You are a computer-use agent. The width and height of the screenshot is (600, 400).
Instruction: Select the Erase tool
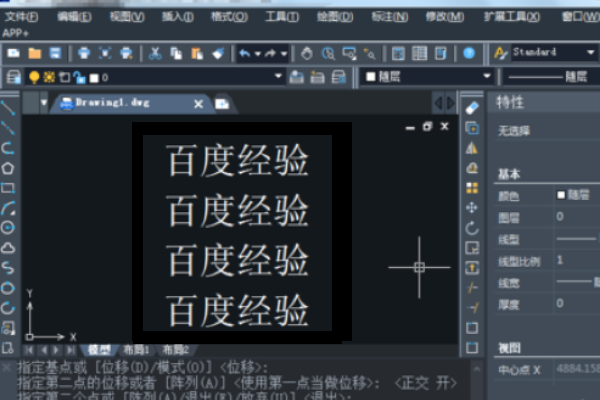pos(472,108)
